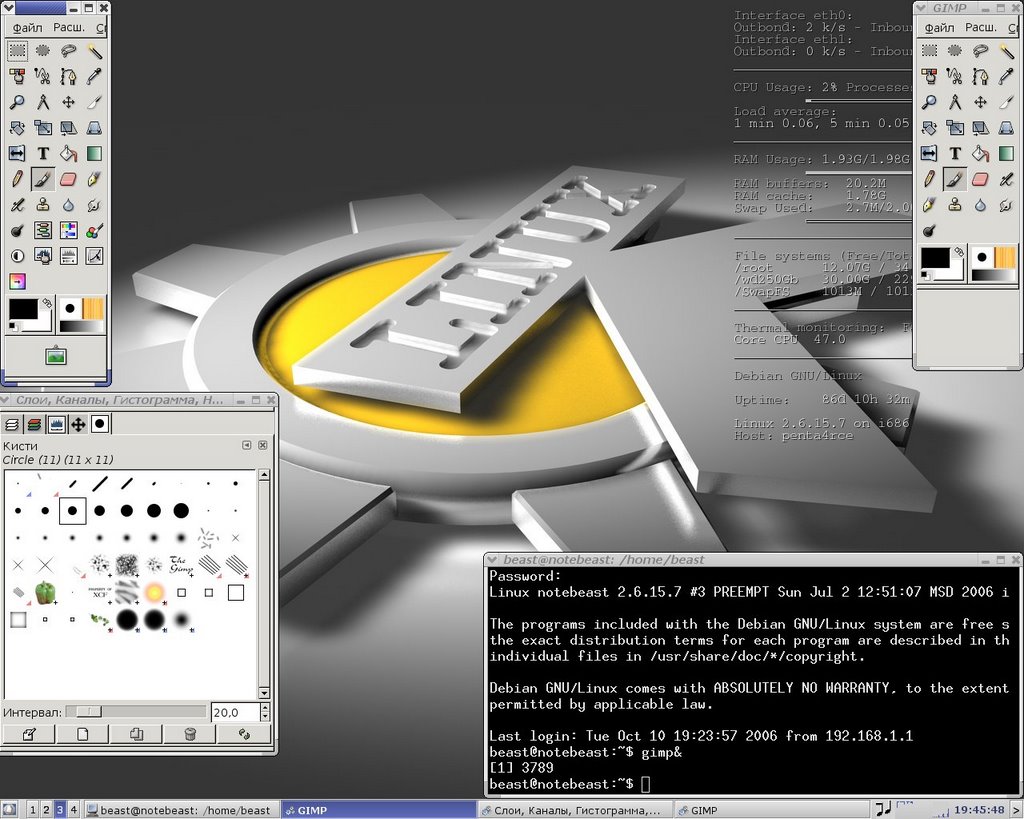The image size is (1024, 819).
Task: Open window menu arrow of Слои dock
Action: 5,400
